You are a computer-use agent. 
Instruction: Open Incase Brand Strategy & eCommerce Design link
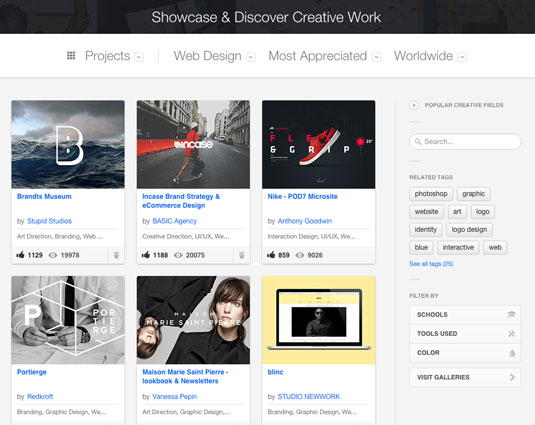[x=181, y=201]
